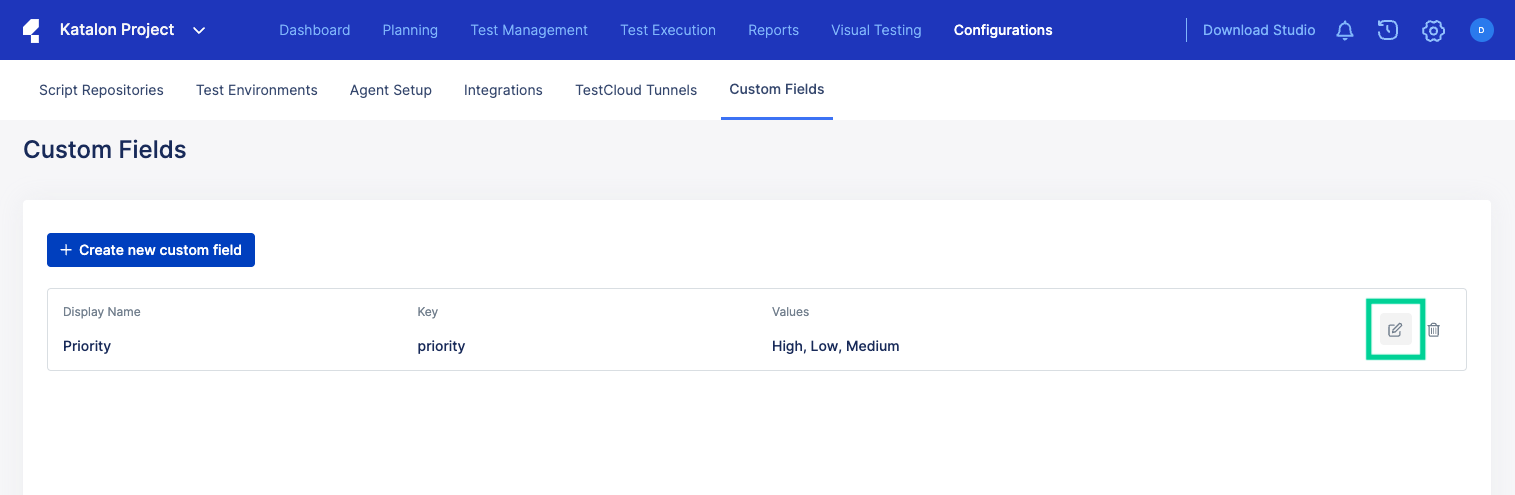
Task: Expand the Katalon Project dropdown
Action: tap(199, 30)
